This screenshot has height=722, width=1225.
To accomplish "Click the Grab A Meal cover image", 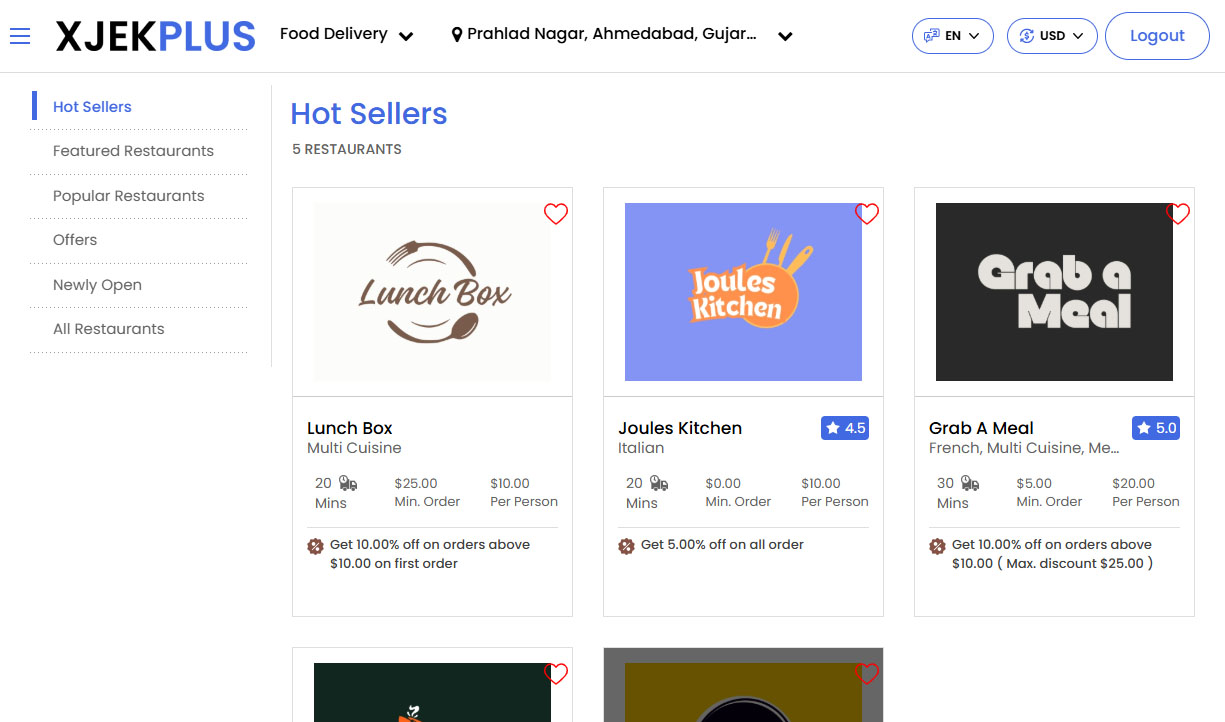I will [x=1054, y=291].
